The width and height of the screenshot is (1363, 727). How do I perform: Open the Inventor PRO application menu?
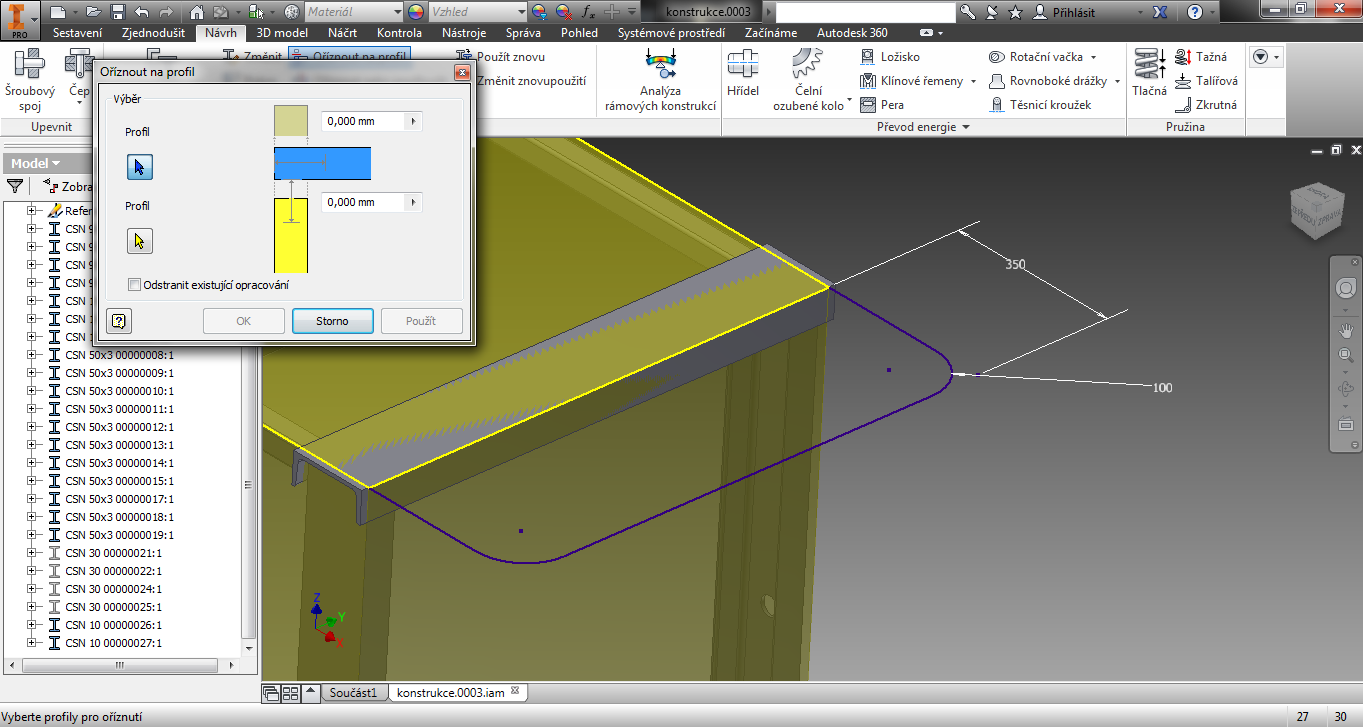20,19
